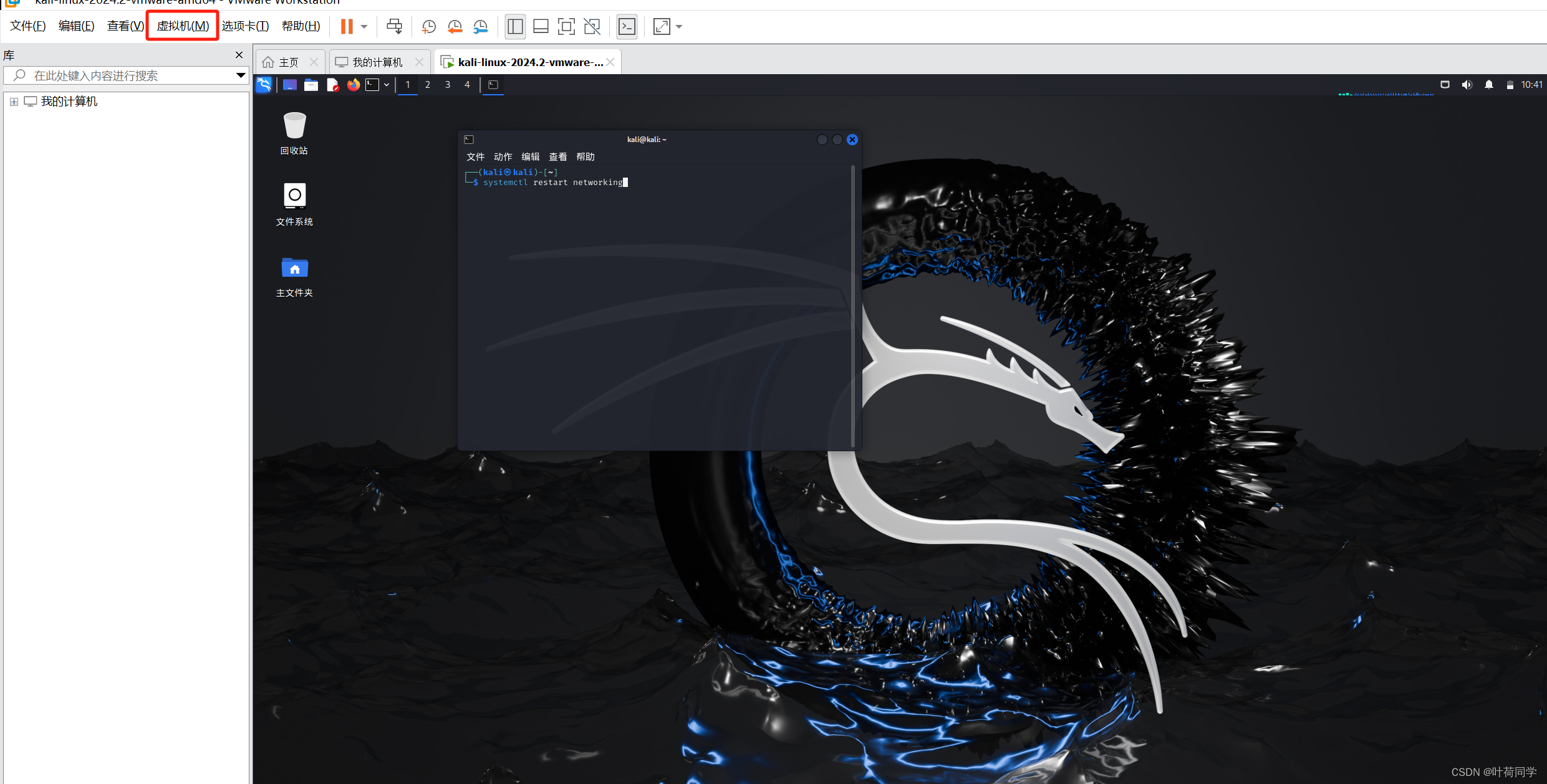Open the 帮助(H) menu

(x=301, y=26)
